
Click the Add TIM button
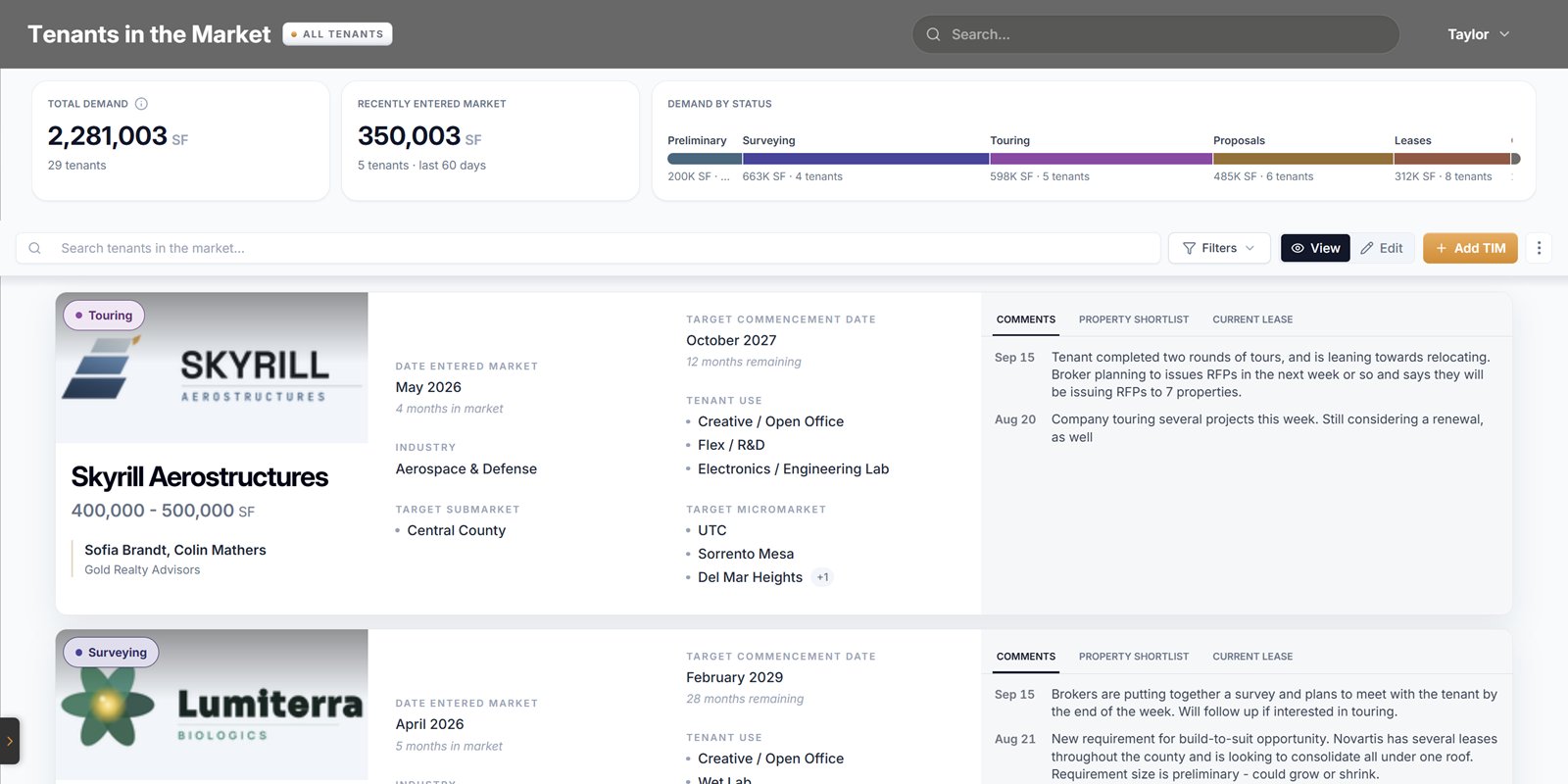(x=1470, y=248)
